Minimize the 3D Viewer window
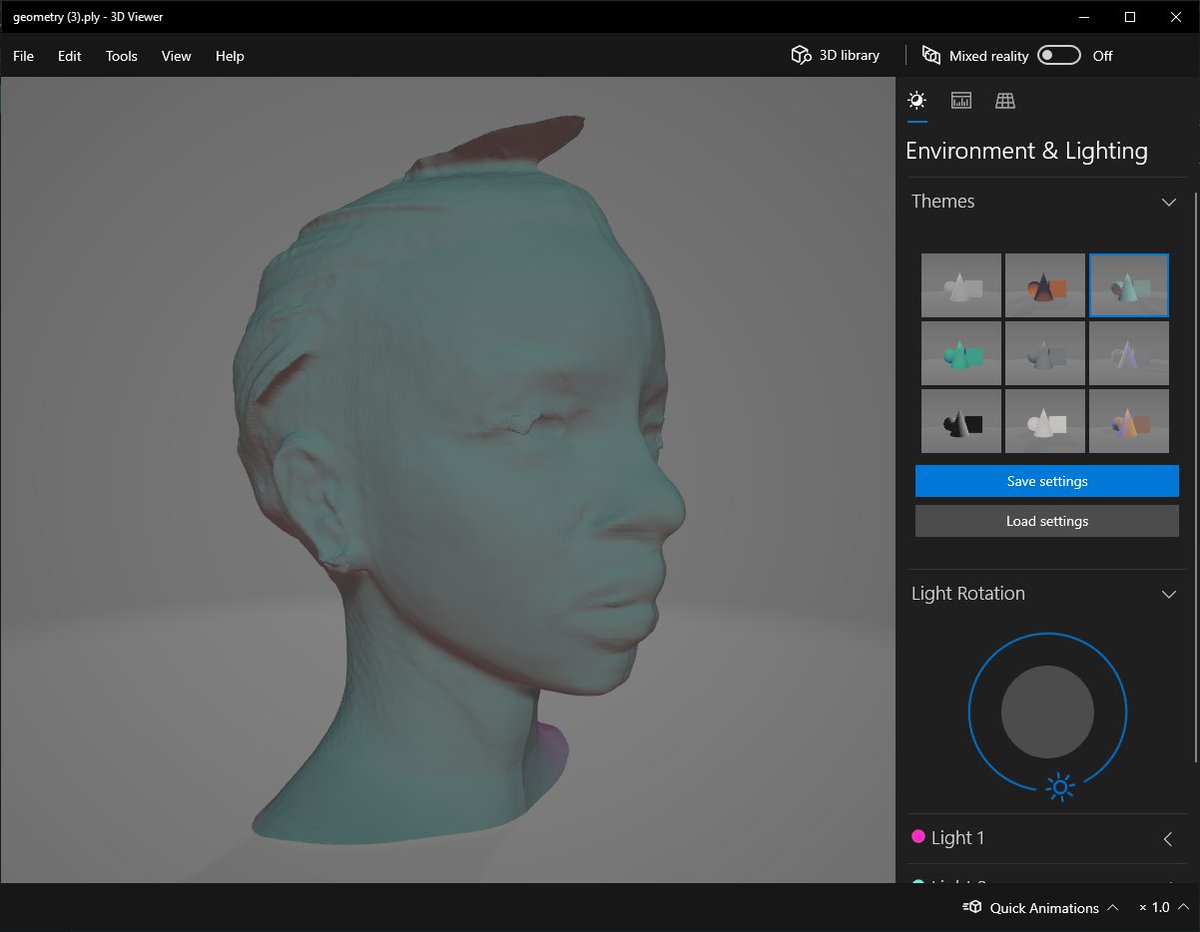This screenshot has height=932, width=1200. 1084,17
